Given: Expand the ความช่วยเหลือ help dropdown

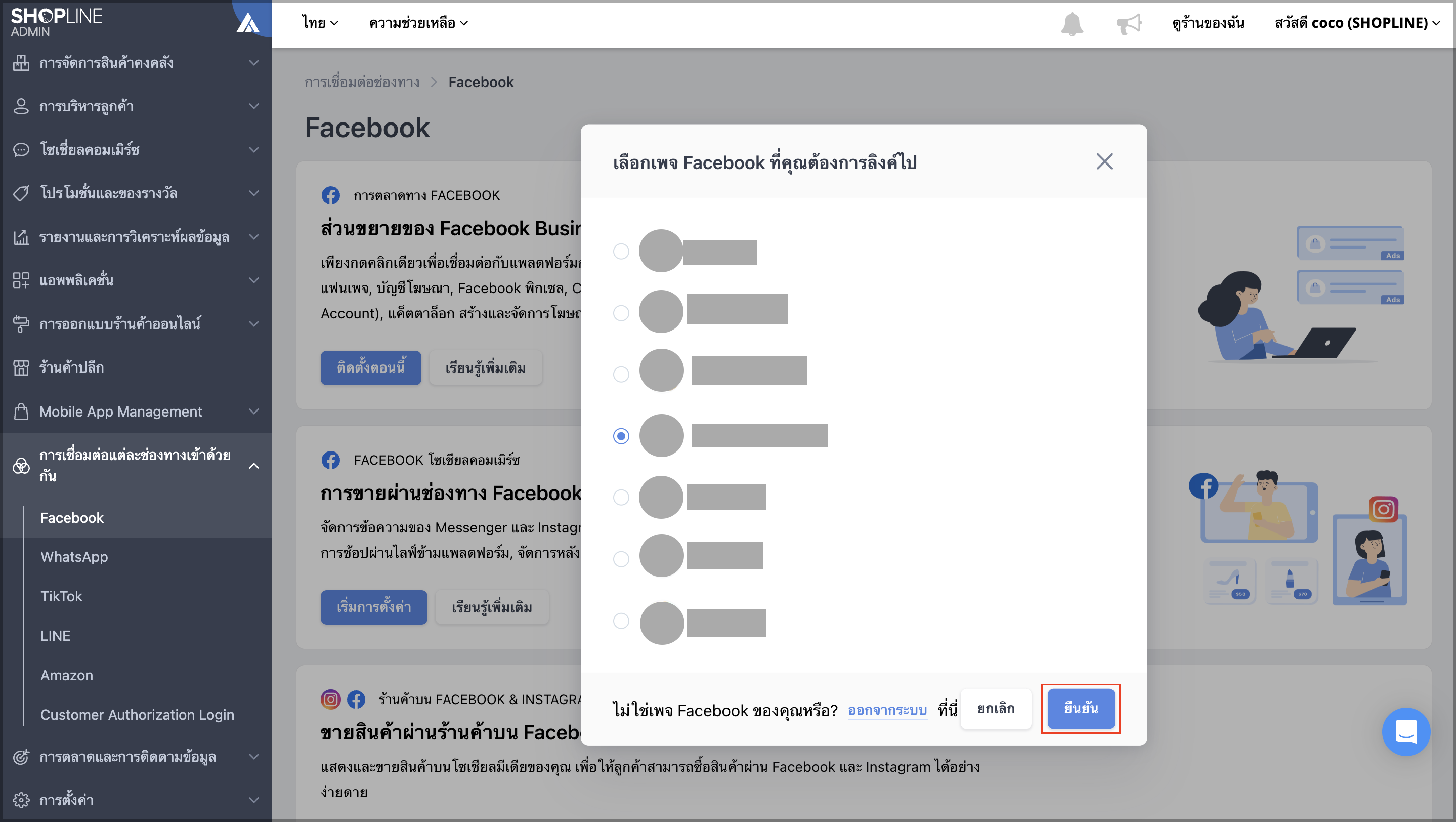Looking at the screenshot, I should tap(418, 23).
